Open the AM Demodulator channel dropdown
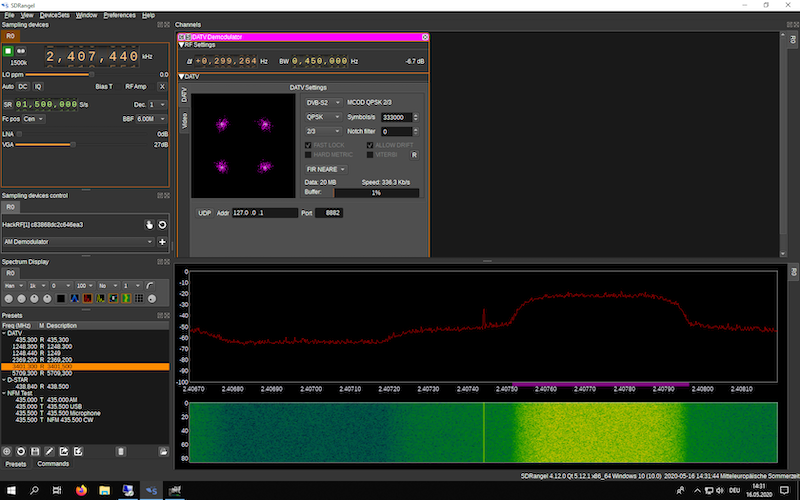Viewport: 800px width, 500px height. click(x=78, y=241)
